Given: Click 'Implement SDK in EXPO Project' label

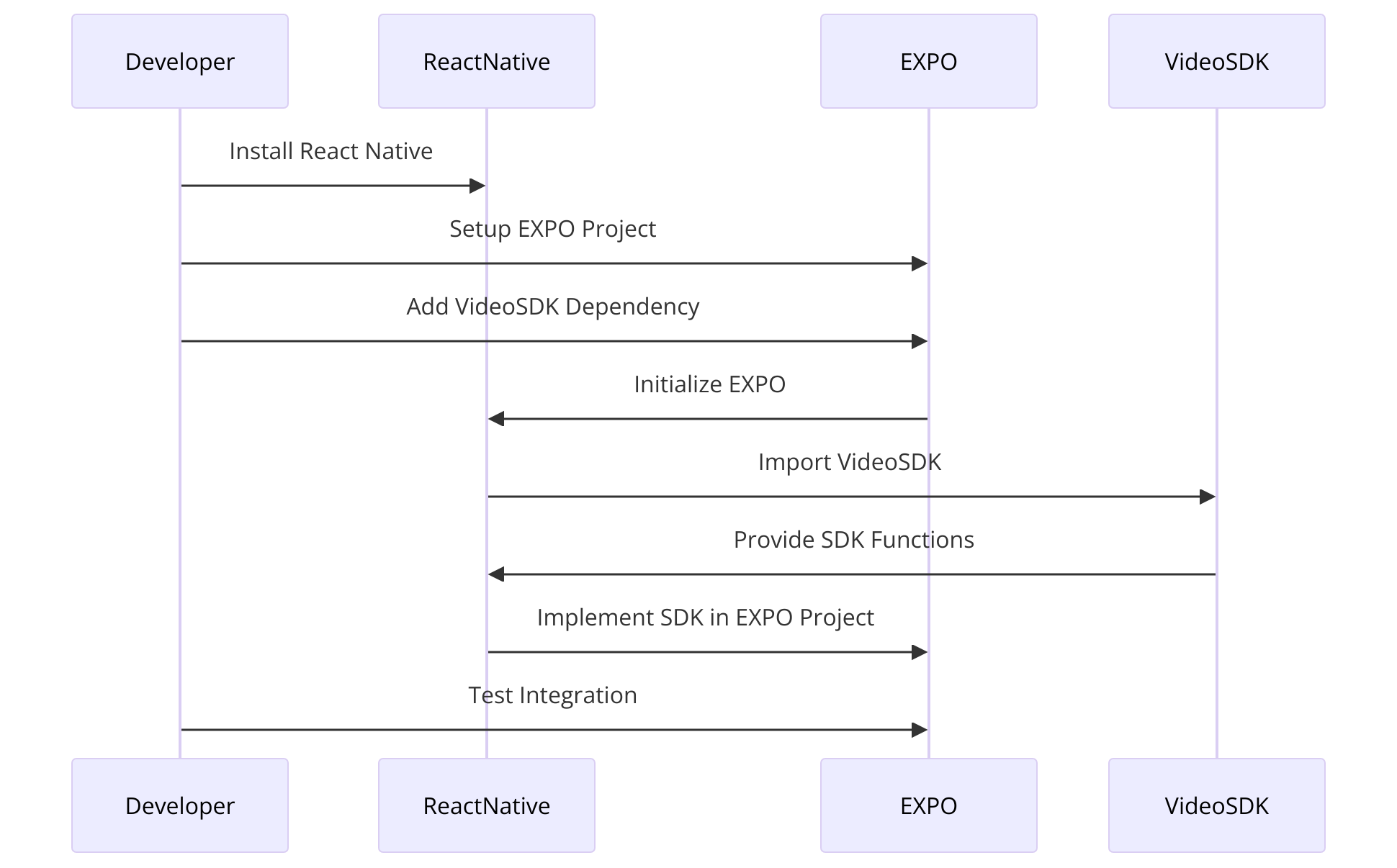Looking at the screenshot, I should 705,618.
